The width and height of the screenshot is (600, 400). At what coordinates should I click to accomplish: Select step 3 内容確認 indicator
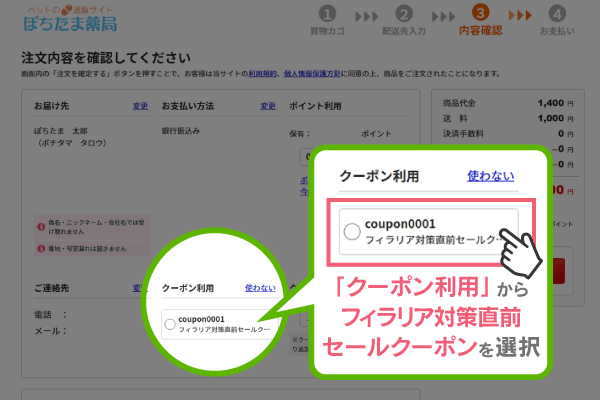pos(480,20)
